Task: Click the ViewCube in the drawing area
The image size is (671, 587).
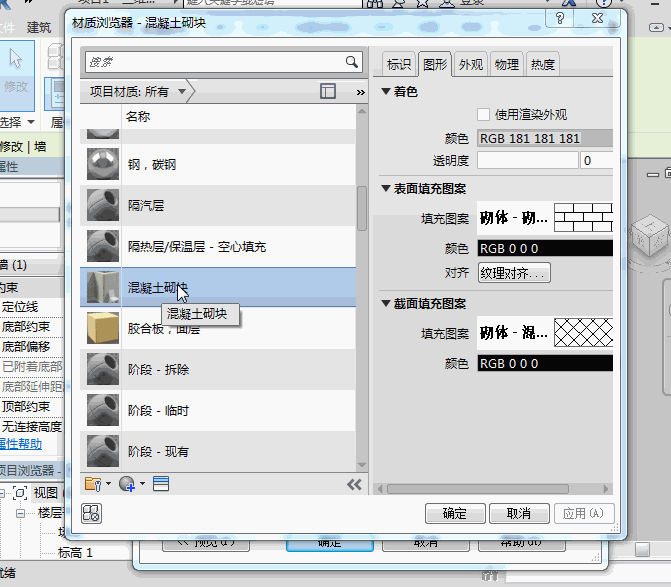Action: click(x=650, y=236)
